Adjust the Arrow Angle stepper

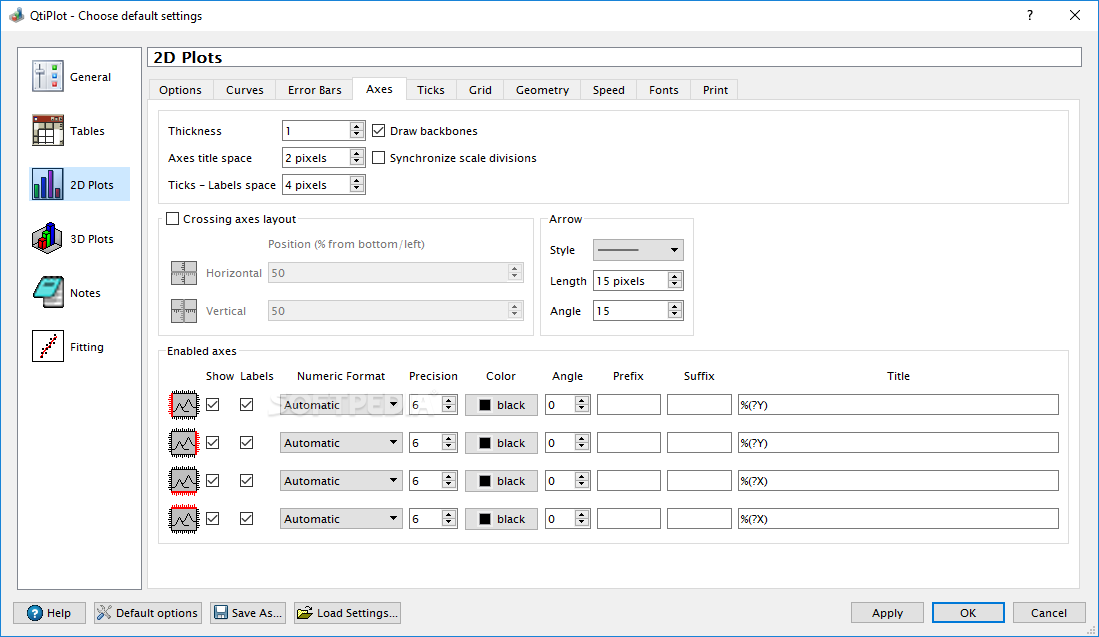point(674,310)
